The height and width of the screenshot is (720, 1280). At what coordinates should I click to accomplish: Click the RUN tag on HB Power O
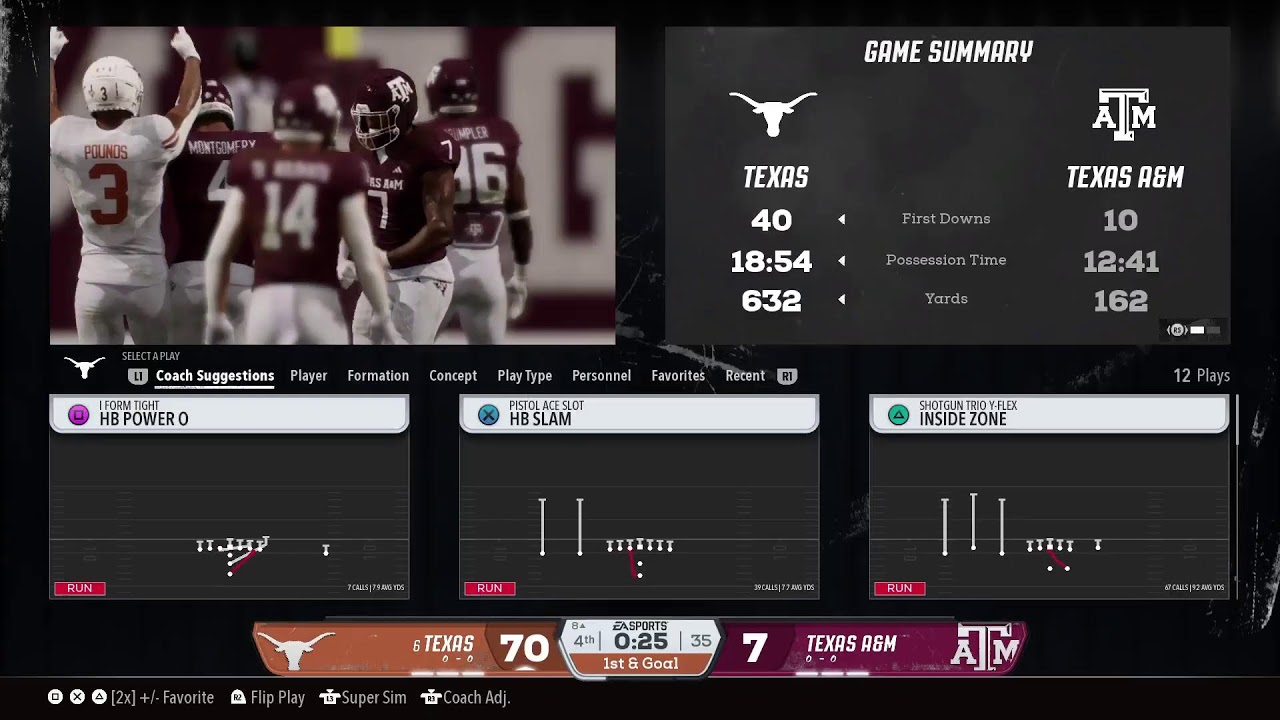pos(80,588)
